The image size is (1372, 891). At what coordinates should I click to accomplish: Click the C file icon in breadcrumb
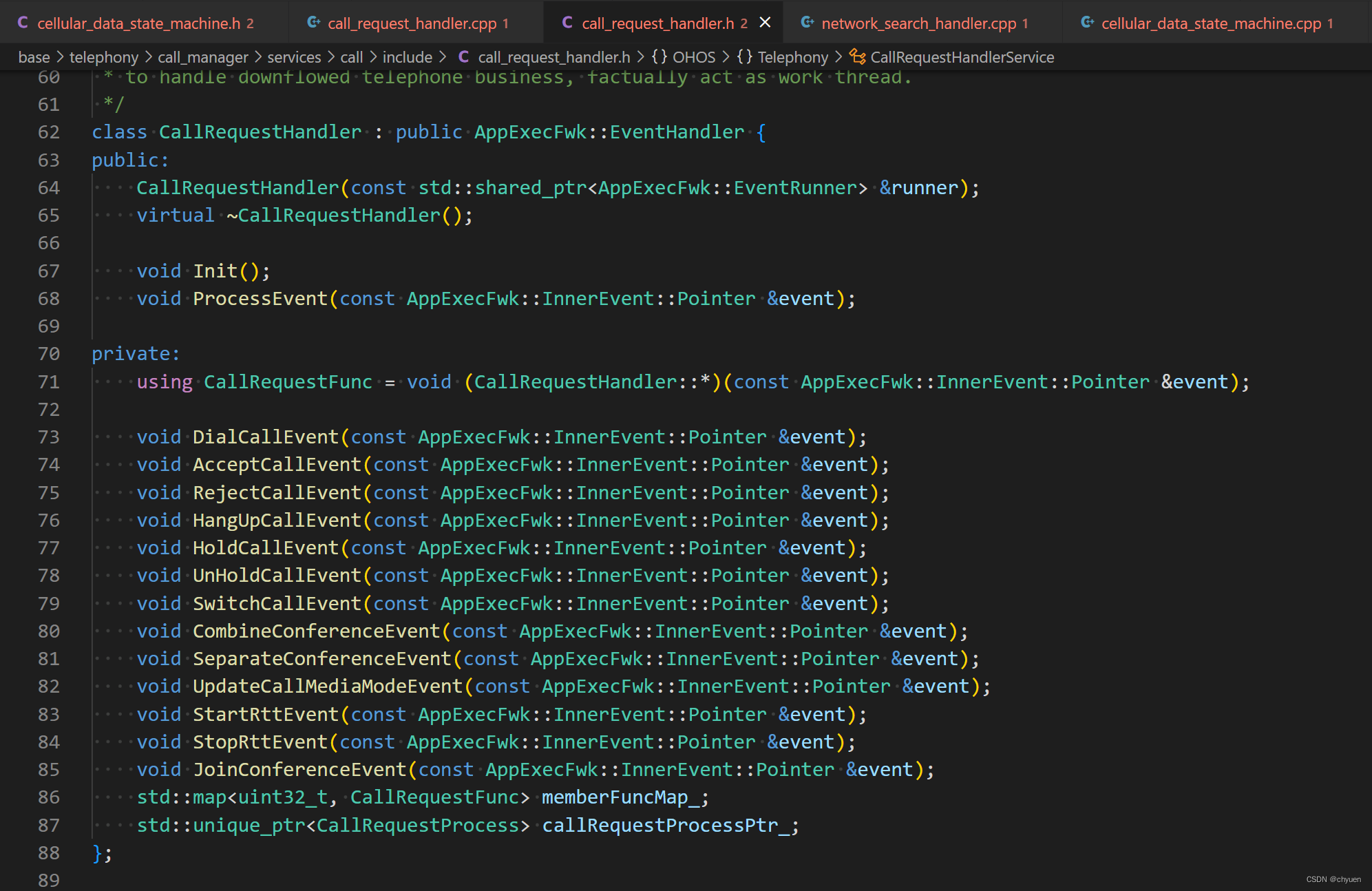(x=464, y=56)
